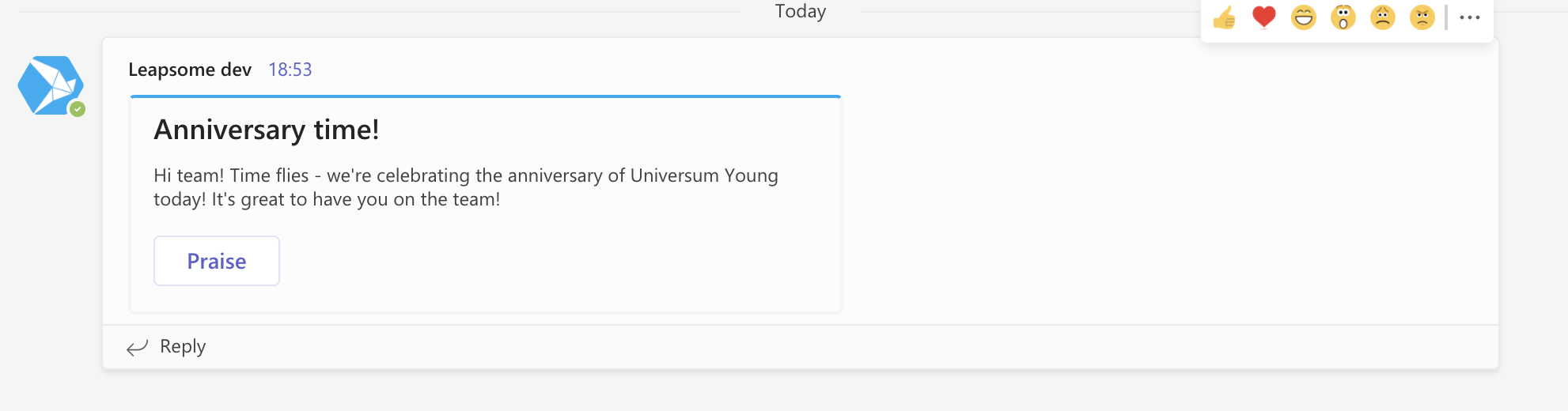React with the thumbs up emoji
This screenshot has width=1568, height=411.
[1224, 17]
